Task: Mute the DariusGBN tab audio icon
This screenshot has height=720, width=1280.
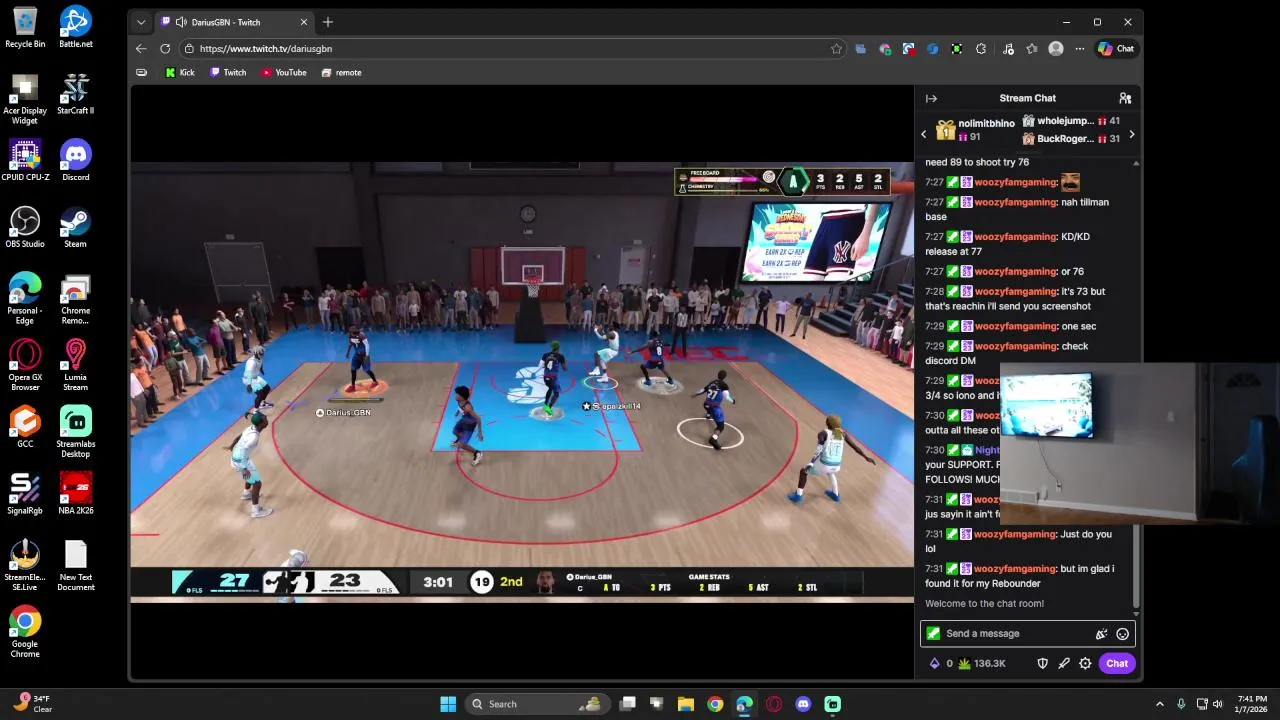Action: pyautogui.click(x=180, y=22)
